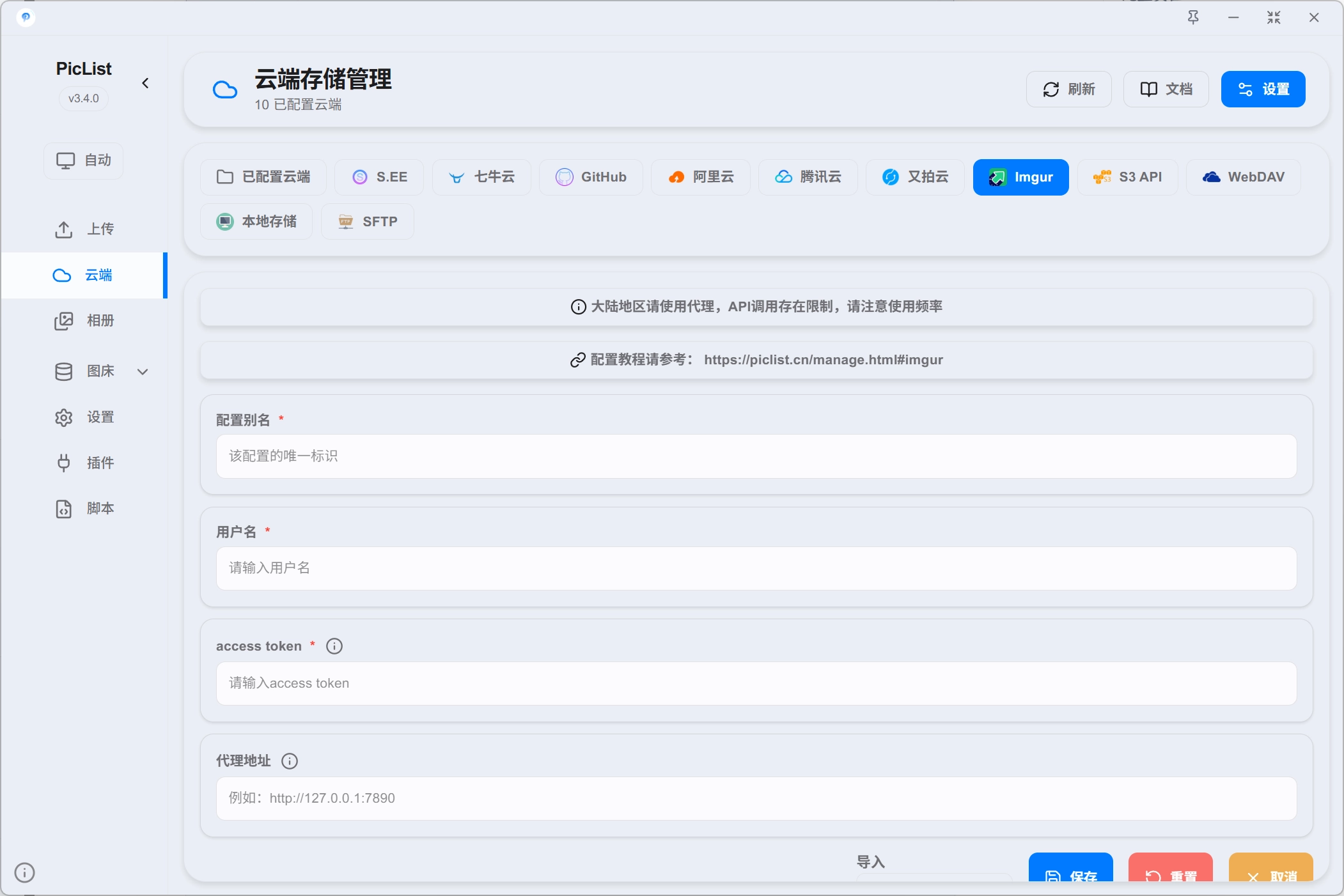Image resolution: width=1344 pixels, height=896 pixels.
Task: Click the blue 设置 button in the header
Action: click(1263, 89)
